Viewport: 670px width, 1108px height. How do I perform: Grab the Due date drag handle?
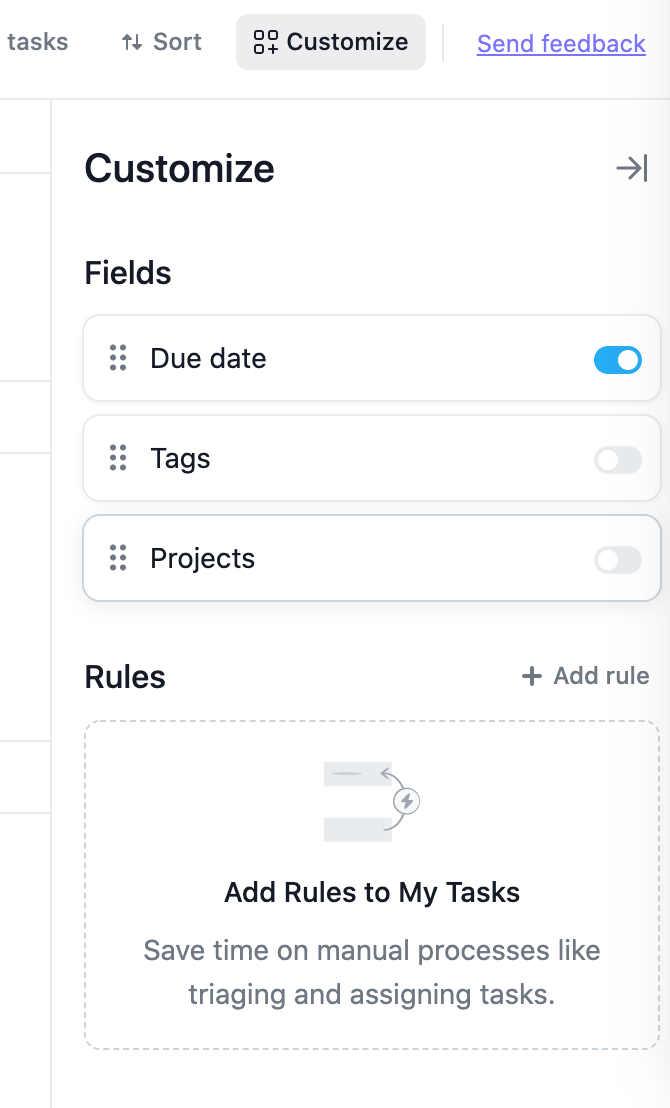[x=118, y=358]
